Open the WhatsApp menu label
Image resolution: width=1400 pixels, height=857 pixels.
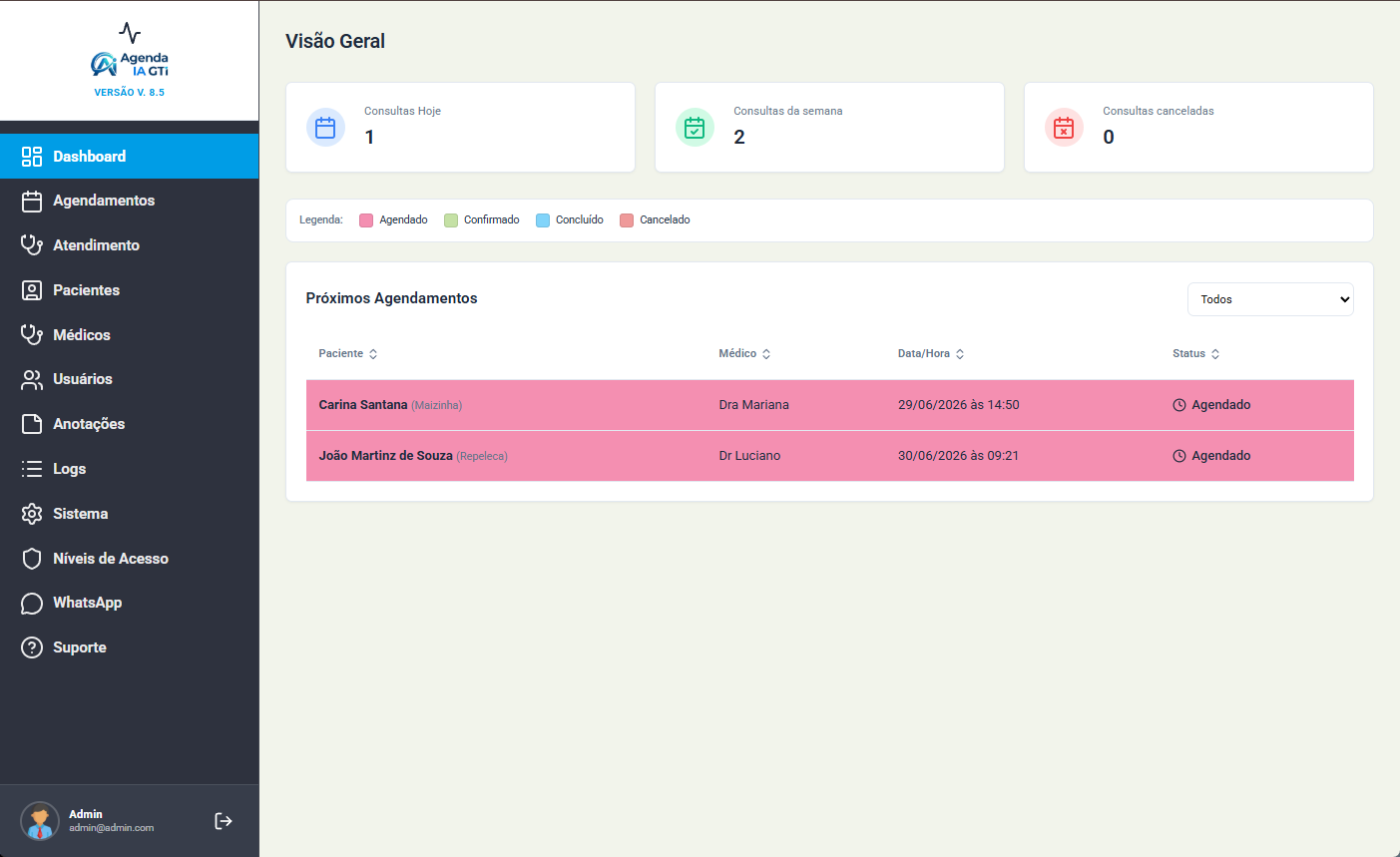point(87,603)
